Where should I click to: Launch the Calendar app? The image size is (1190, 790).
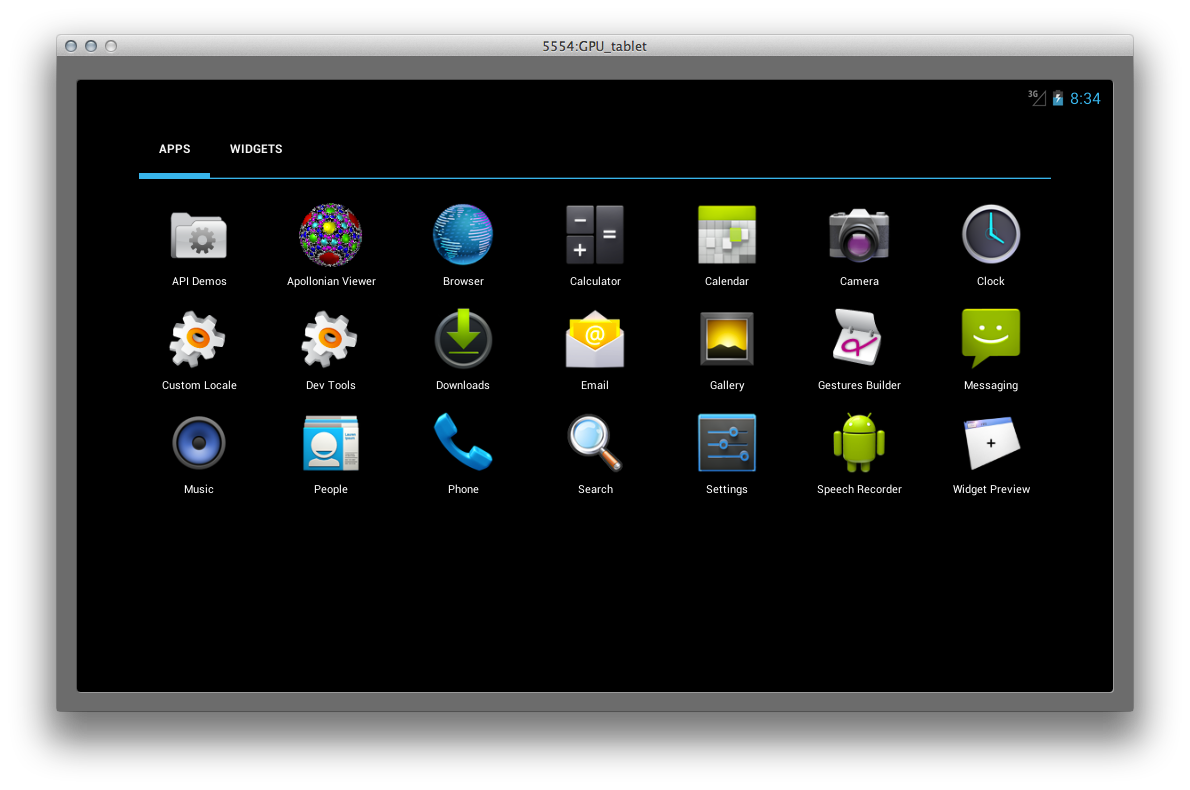coord(727,236)
